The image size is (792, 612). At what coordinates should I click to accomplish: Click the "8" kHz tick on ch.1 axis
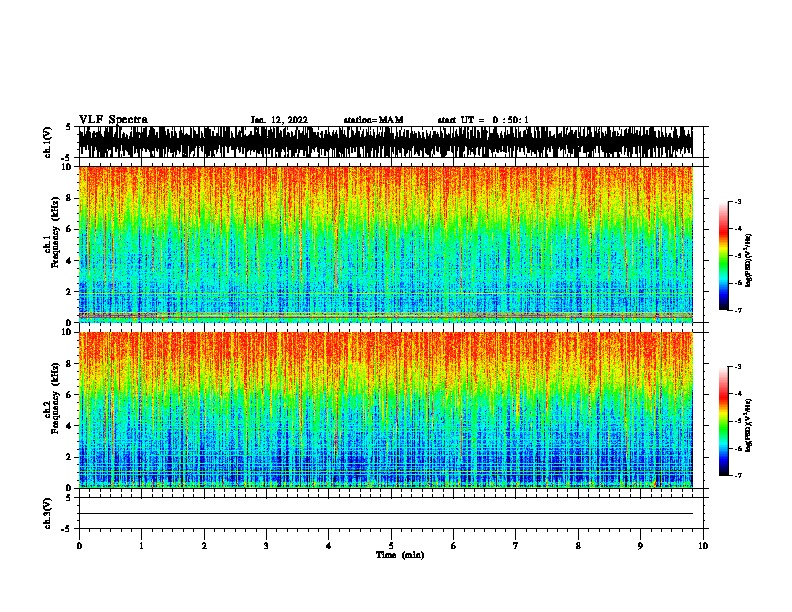[x=69, y=198]
